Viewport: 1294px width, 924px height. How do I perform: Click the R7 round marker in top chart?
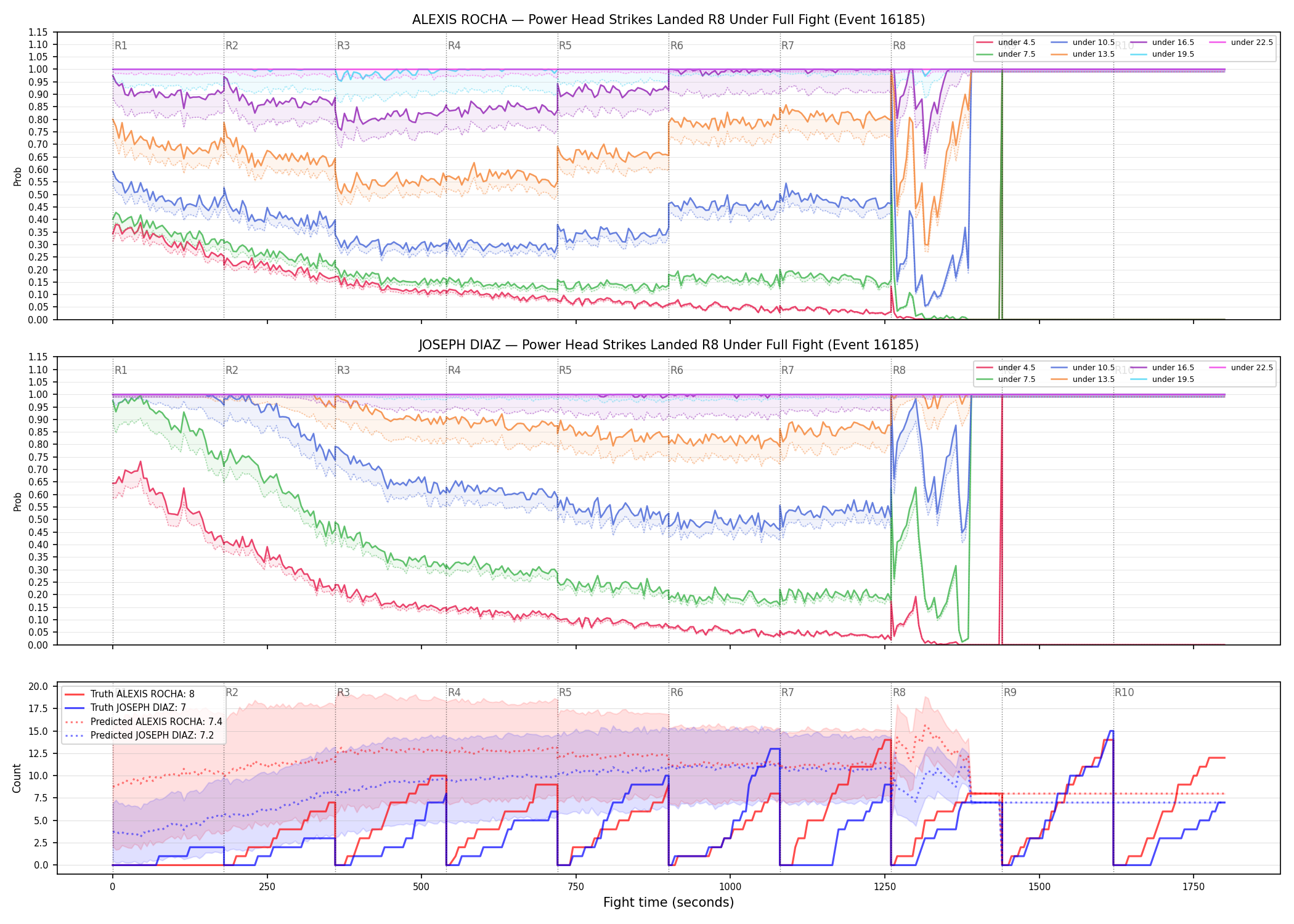click(x=787, y=46)
